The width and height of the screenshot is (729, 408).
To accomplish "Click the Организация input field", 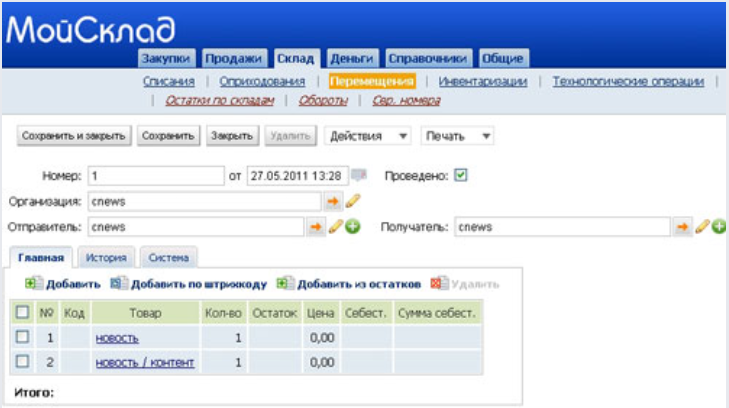I will 205,201.
